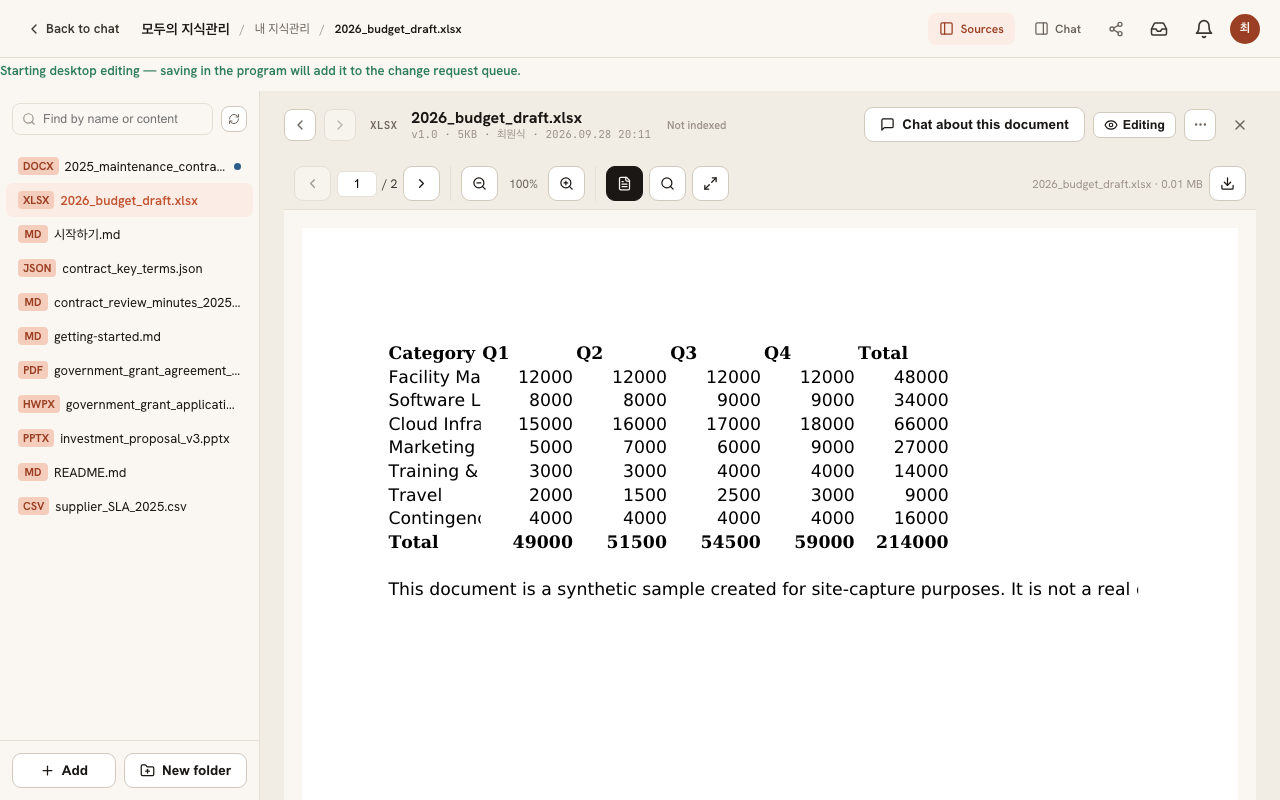Screen dimensions: 1280x800
Task: Open the more options ellipsis menu
Action: (x=1200, y=125)
